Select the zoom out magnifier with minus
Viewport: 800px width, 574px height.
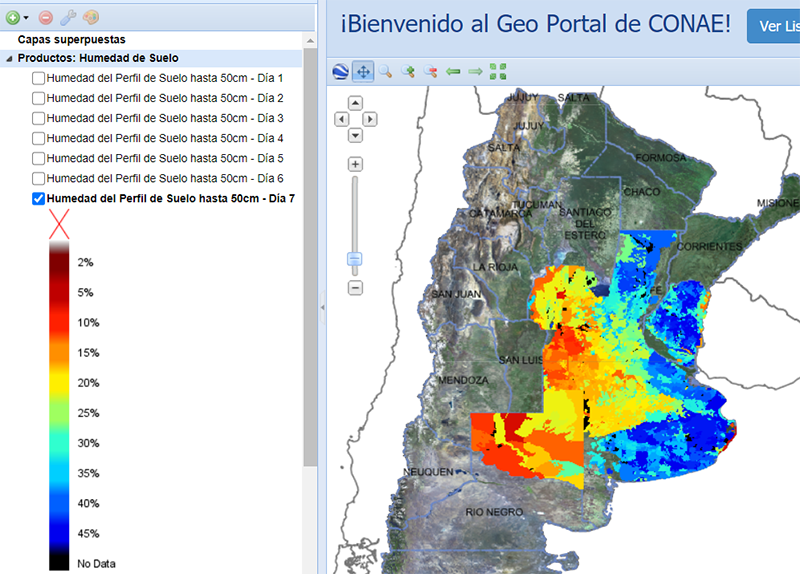[x=431, y=71]
